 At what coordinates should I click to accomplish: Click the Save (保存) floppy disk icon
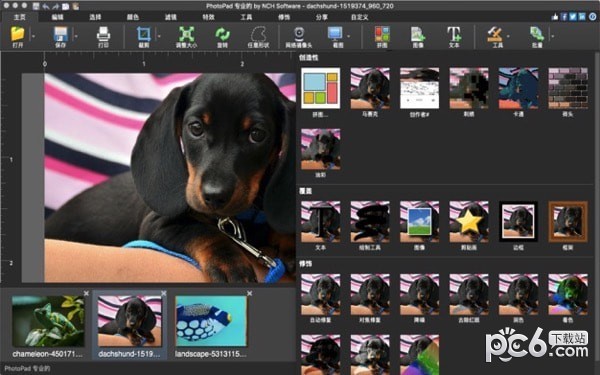(x=61, y=34)
